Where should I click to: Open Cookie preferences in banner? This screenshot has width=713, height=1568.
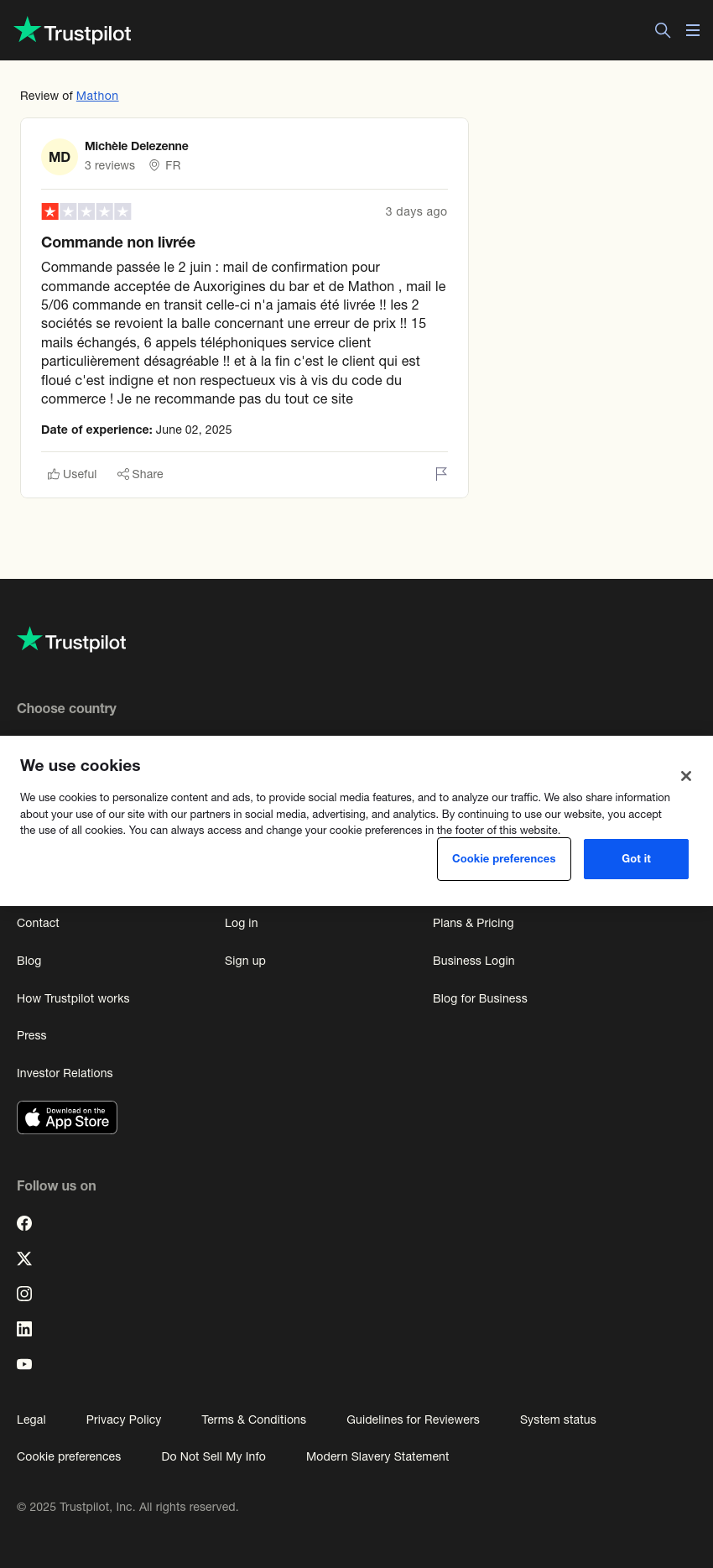pos(504,859)
